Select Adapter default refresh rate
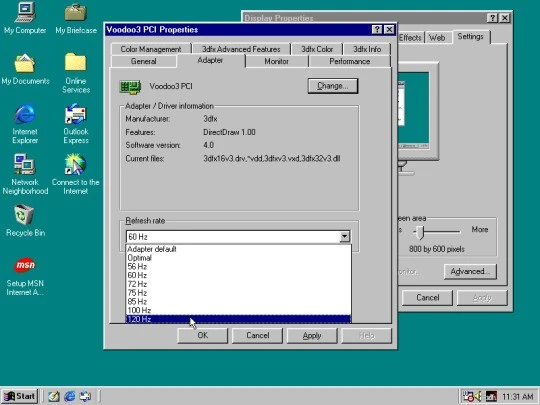Image resolution: width=540 pixels, height=405 pixels. pos(238,249)
